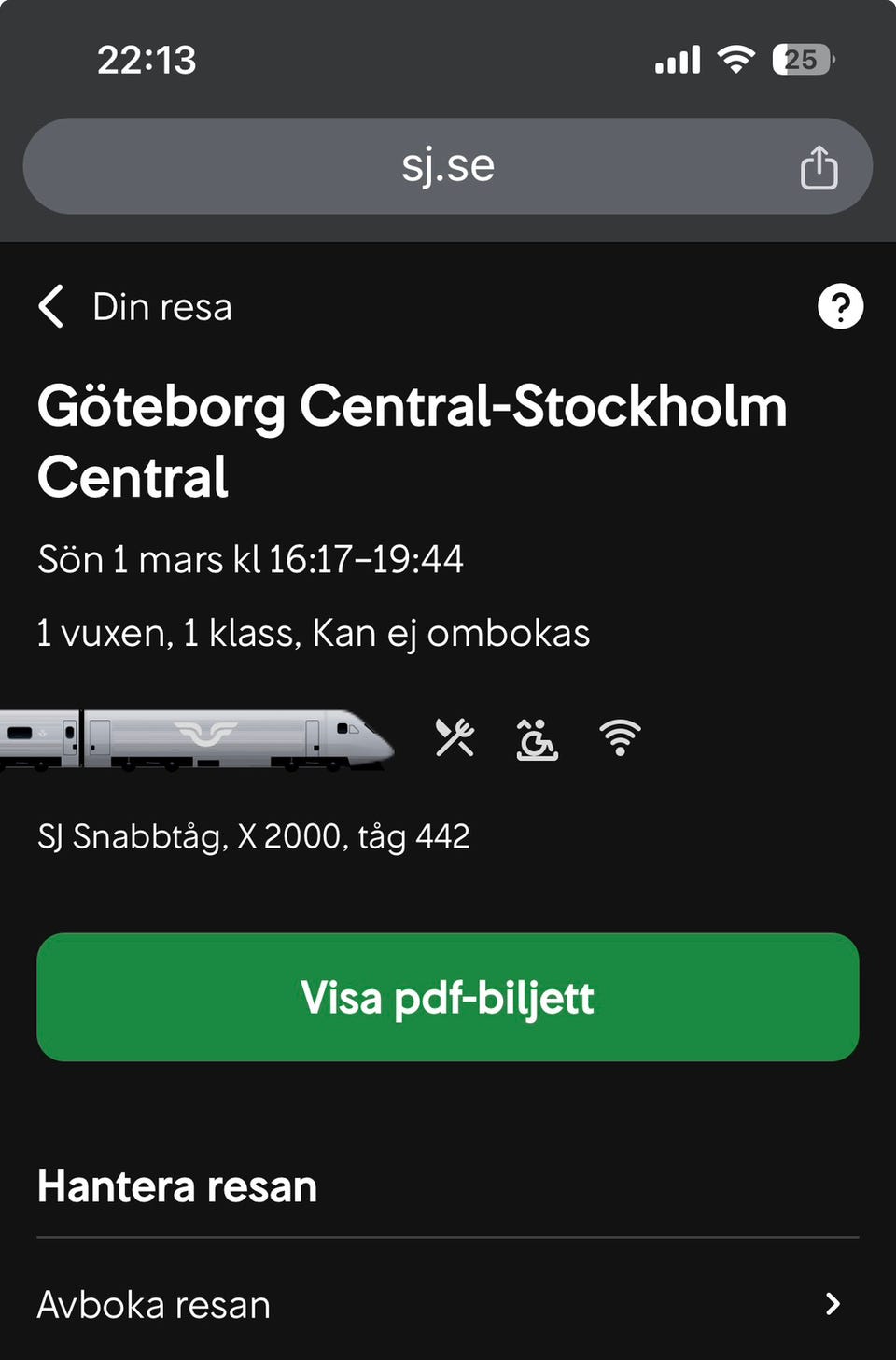The image size is (896, 1360).
Task: Tap the 22:13 clock in status bar
Action: 147,61
